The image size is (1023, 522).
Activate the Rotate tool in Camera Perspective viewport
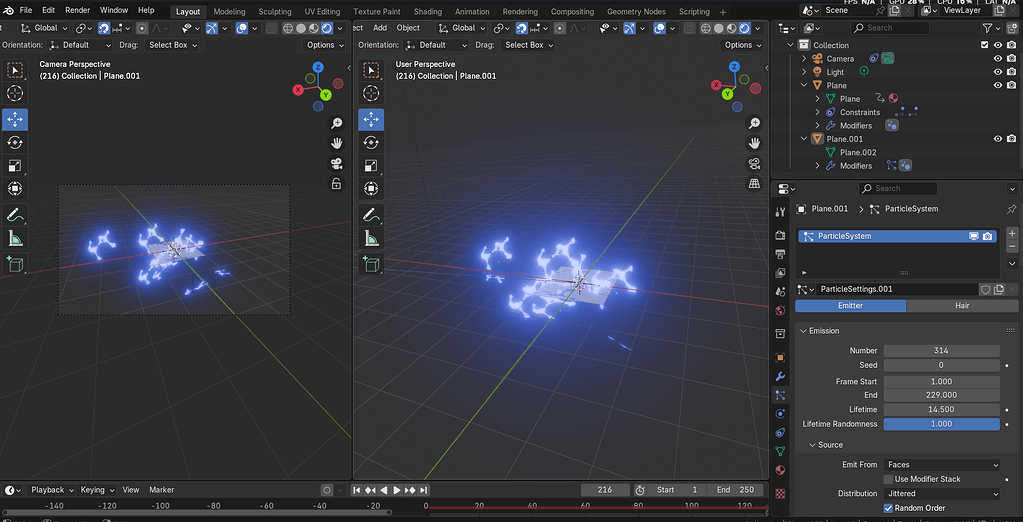(15, 142)
